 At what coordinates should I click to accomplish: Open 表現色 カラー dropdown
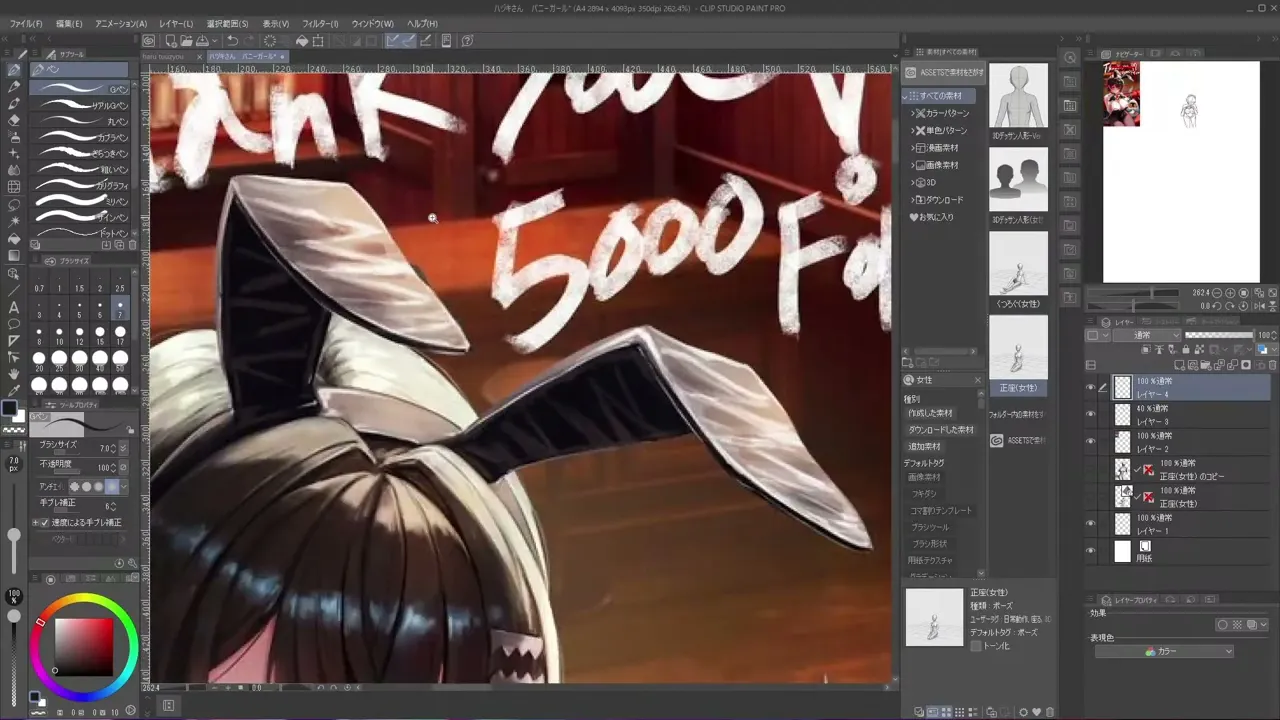click(1164, 652)
